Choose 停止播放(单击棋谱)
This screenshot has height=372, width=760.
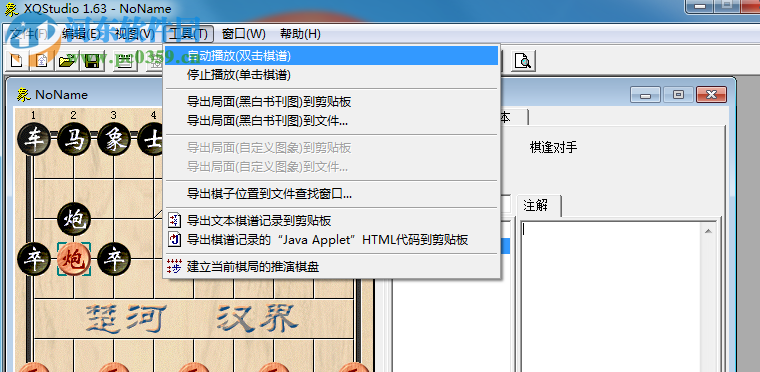tap(332, 75)
